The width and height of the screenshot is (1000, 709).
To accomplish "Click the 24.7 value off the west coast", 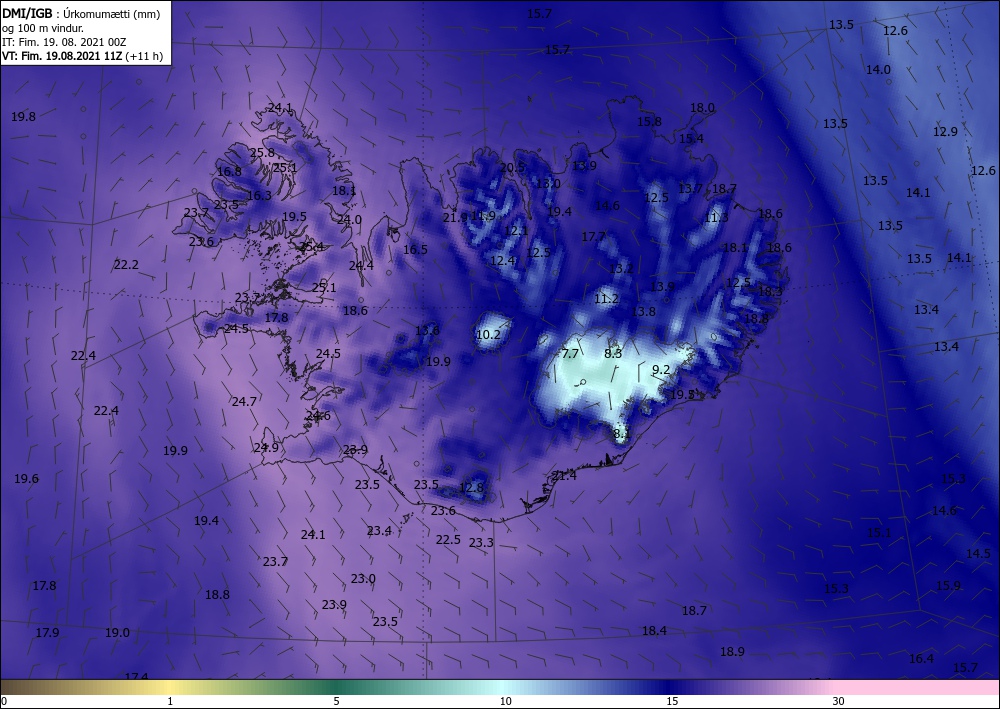I will click(x=244, y=401).
